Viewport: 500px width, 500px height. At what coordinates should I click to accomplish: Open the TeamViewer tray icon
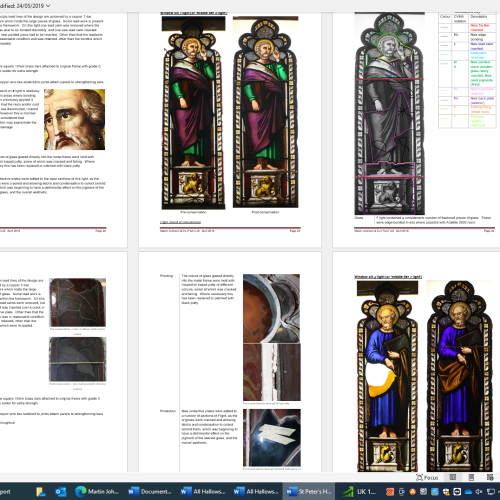click(457, 492)
